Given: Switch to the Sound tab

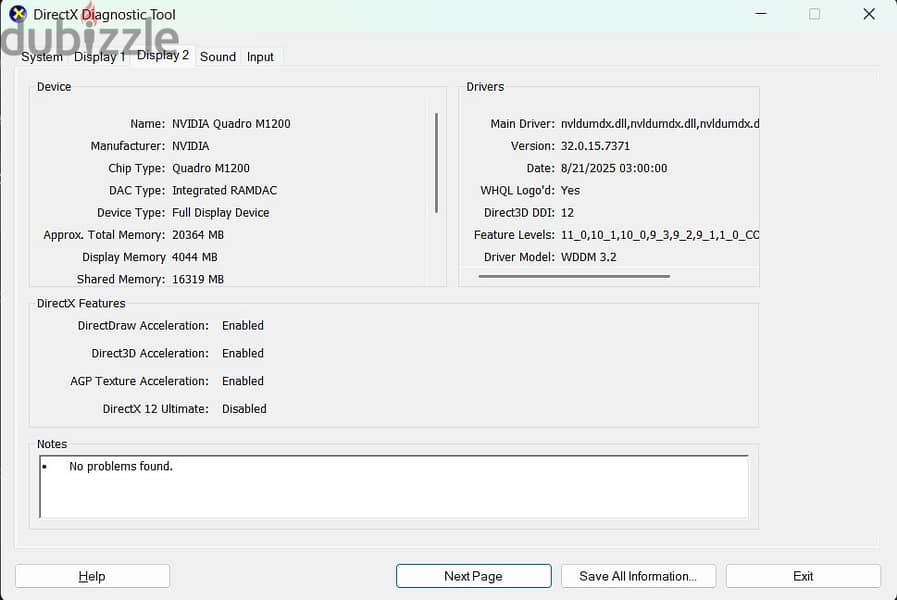Looking at the screenshot, I should (x=217, y=57).
